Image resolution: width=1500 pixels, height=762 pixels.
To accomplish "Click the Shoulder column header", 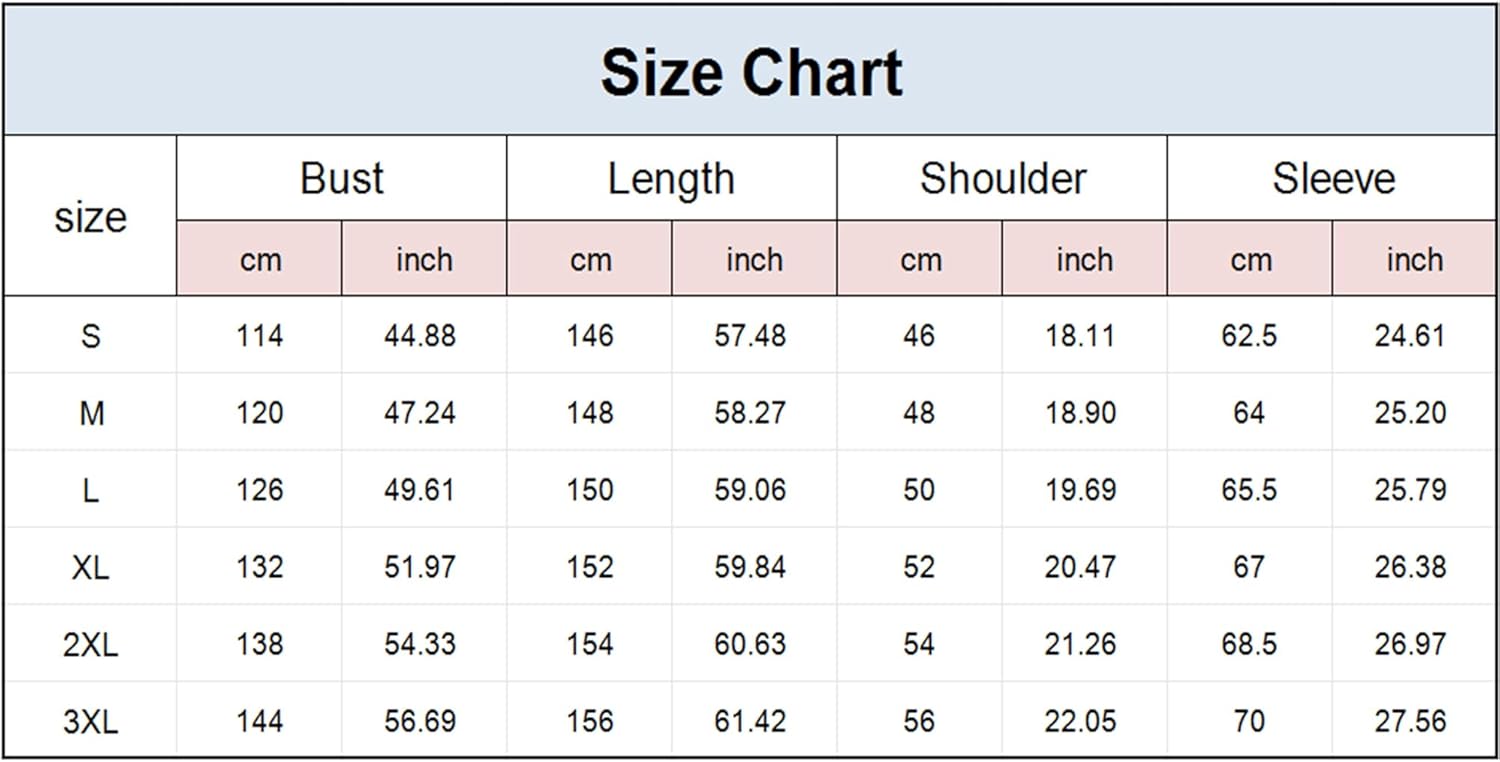I will pyautogui.click(x=1002, y=179).
